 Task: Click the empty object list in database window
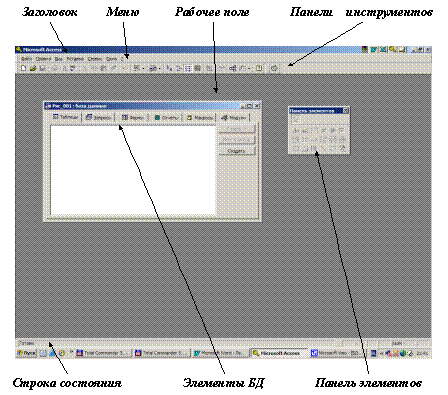pyautogui.click(x=133, y=170)
